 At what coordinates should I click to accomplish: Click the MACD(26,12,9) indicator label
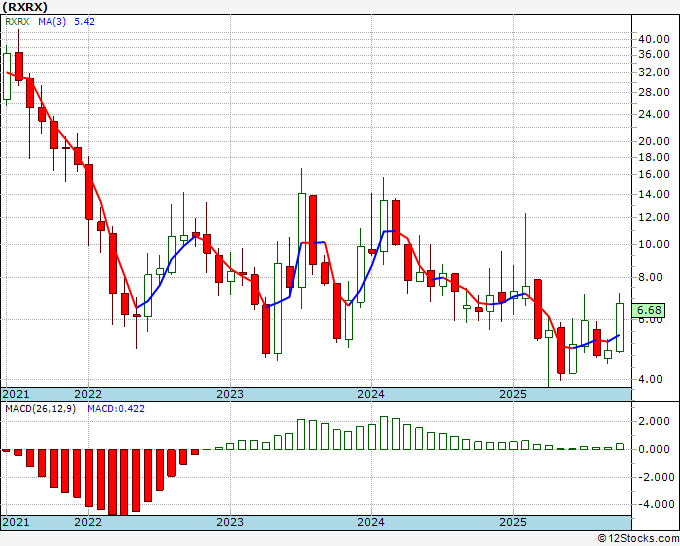(x=40, y=409)
